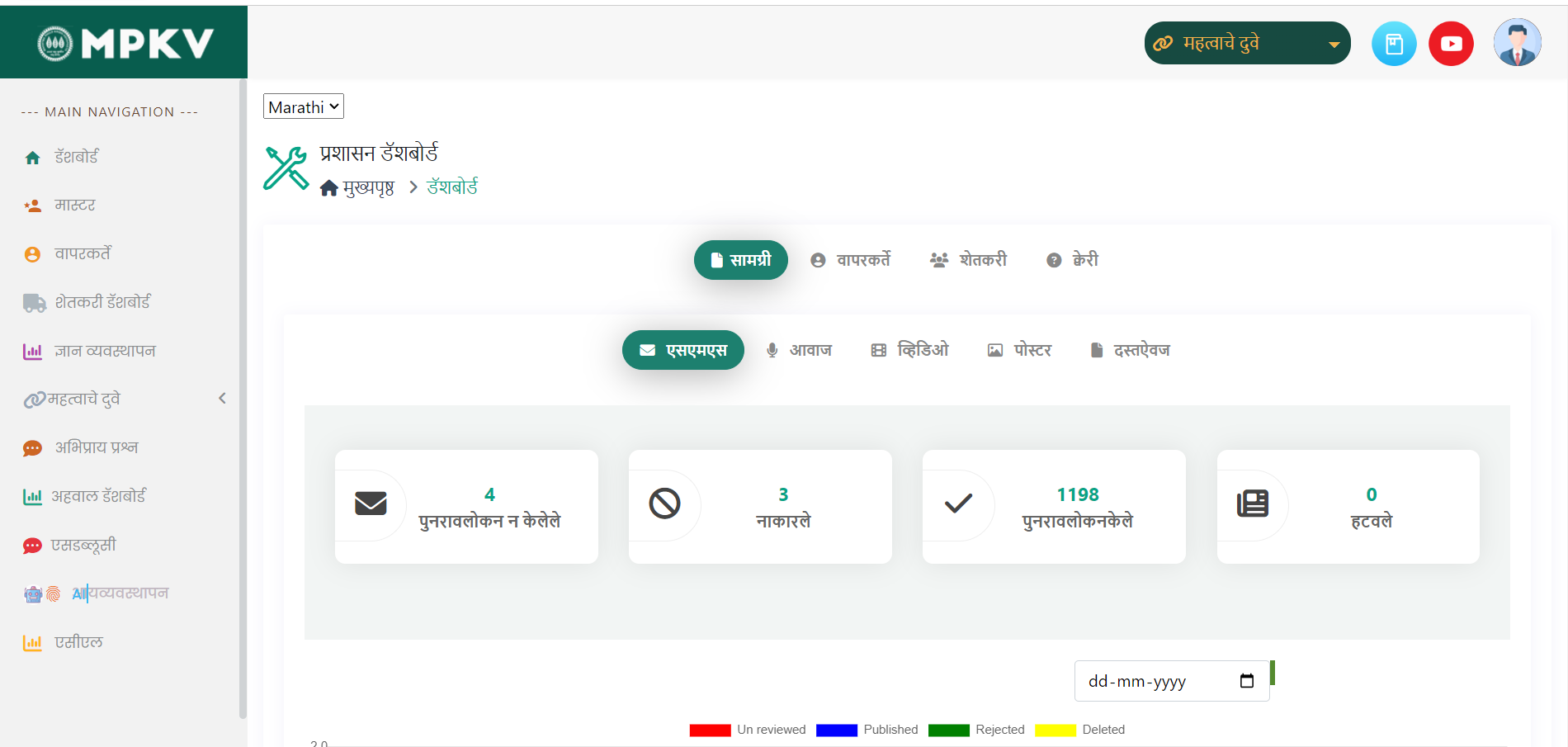Click the ज्ञान व्यवस्थापन chart icon
The height and width of the screenshot is (747, 1568).
point(33,352)
